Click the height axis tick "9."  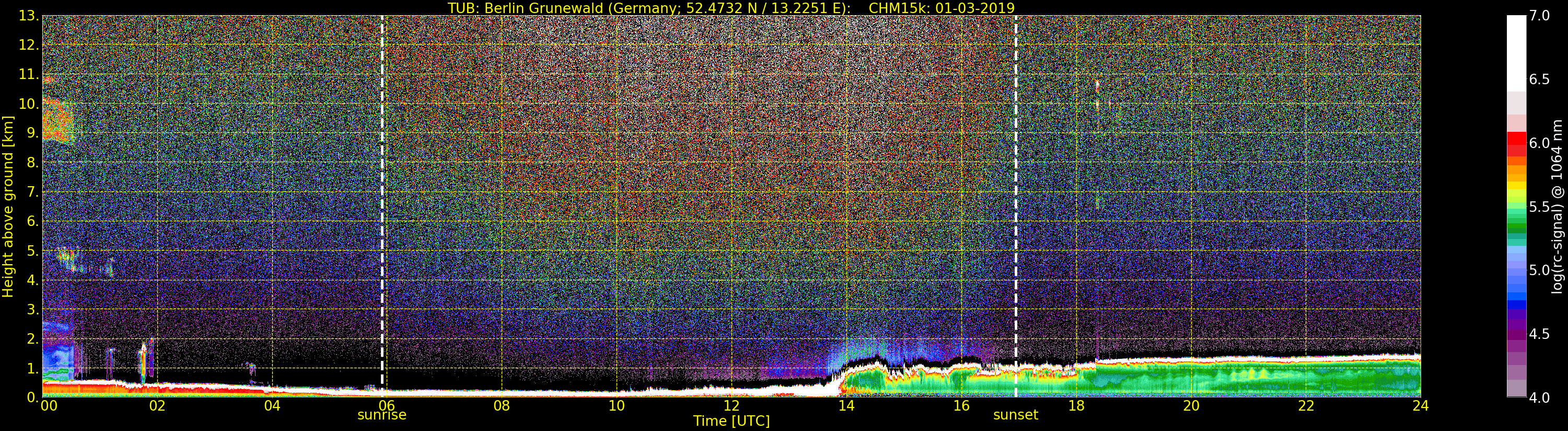(x=33, y=133)
